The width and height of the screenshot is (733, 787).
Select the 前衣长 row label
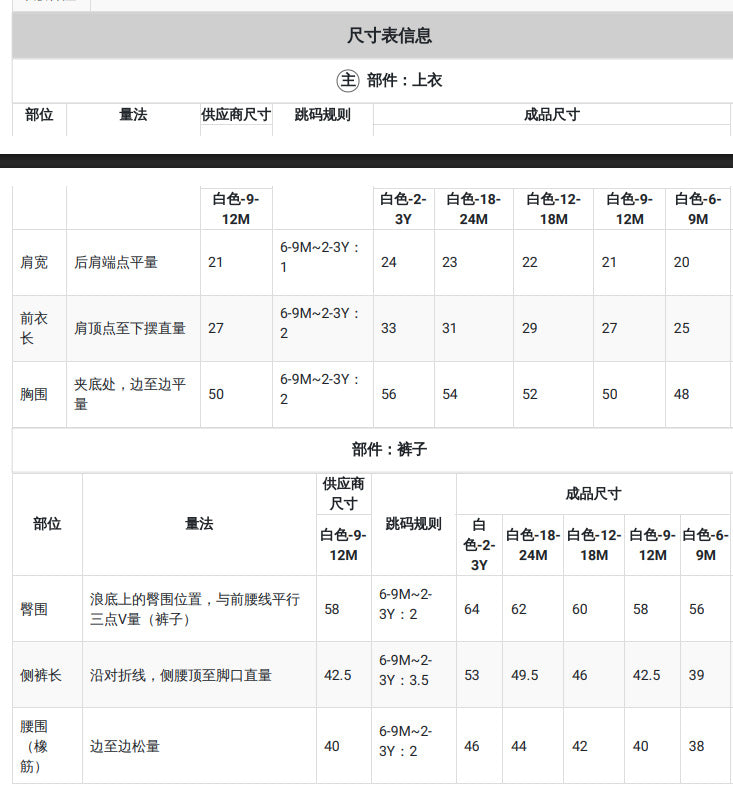[x=34, y=328]
